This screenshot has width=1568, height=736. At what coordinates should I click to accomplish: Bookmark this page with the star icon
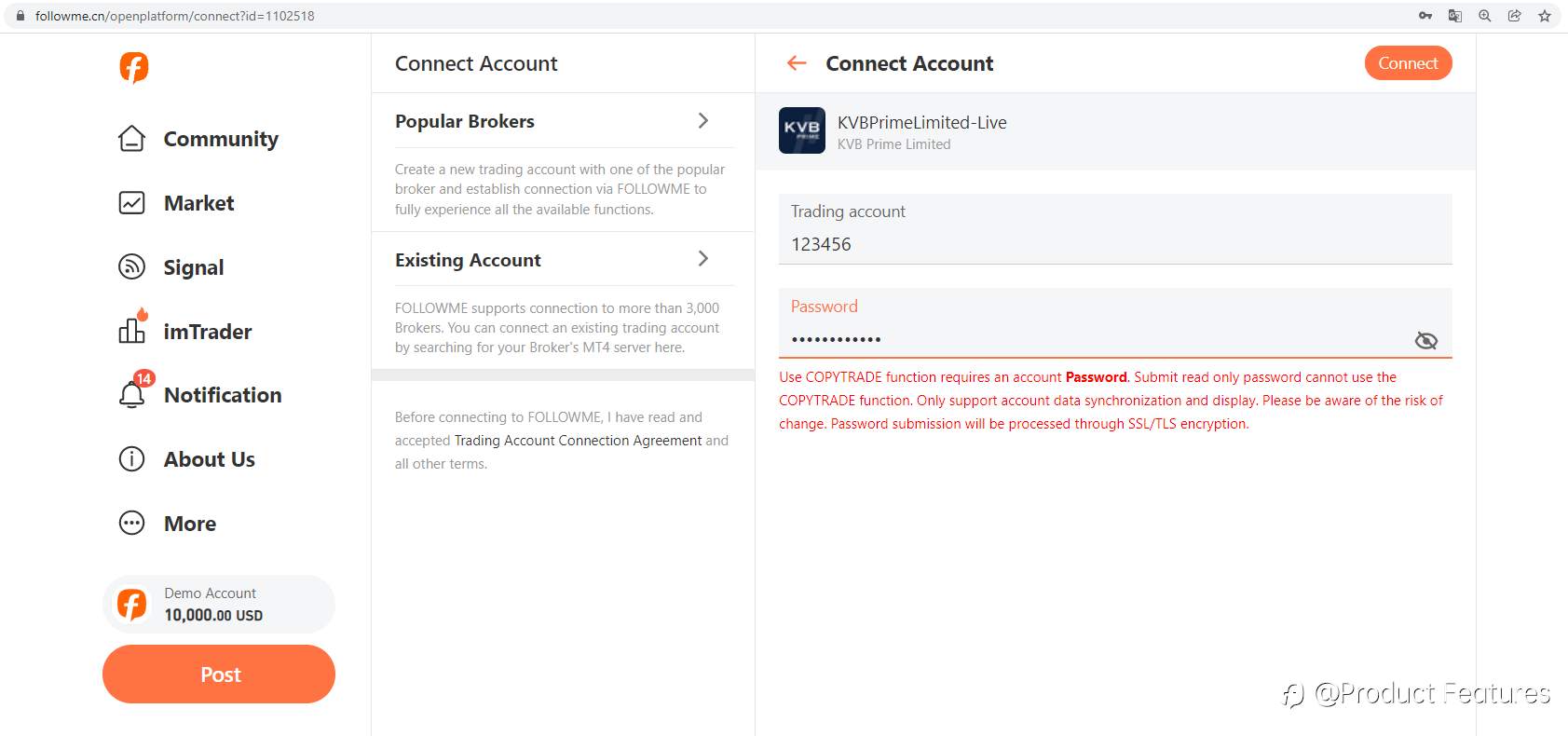tap(1545, 16)
